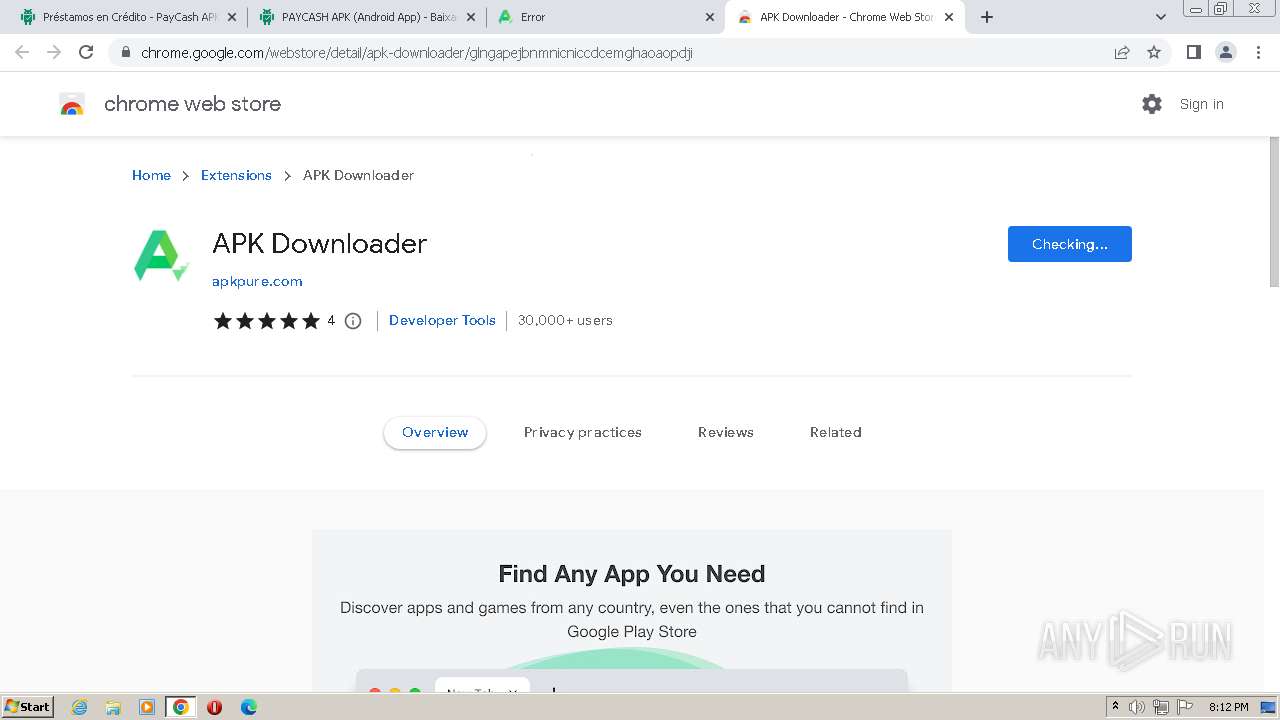Reload the current page
This screenshot has width=1280, height=720.
click(86, 52)
